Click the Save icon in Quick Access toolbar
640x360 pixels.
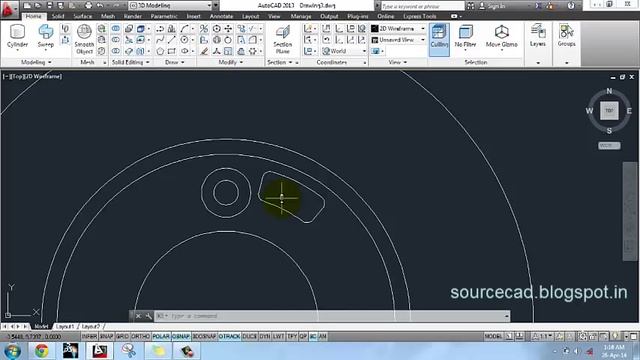49,6
